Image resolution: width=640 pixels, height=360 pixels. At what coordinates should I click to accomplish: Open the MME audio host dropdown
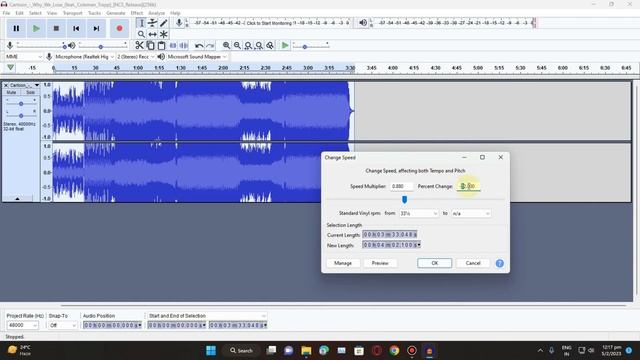(24, 57)
